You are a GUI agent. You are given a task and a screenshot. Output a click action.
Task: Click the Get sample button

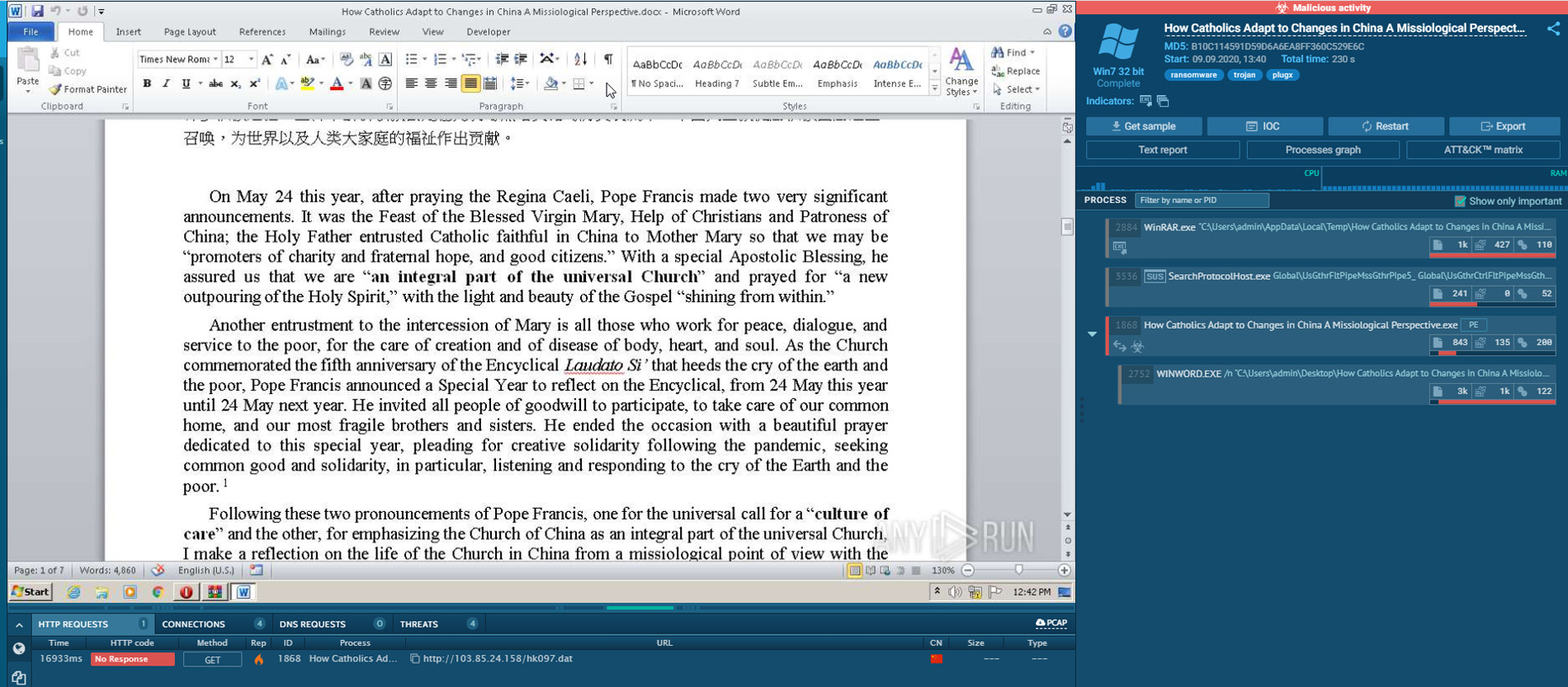[x=1144, y=126]
